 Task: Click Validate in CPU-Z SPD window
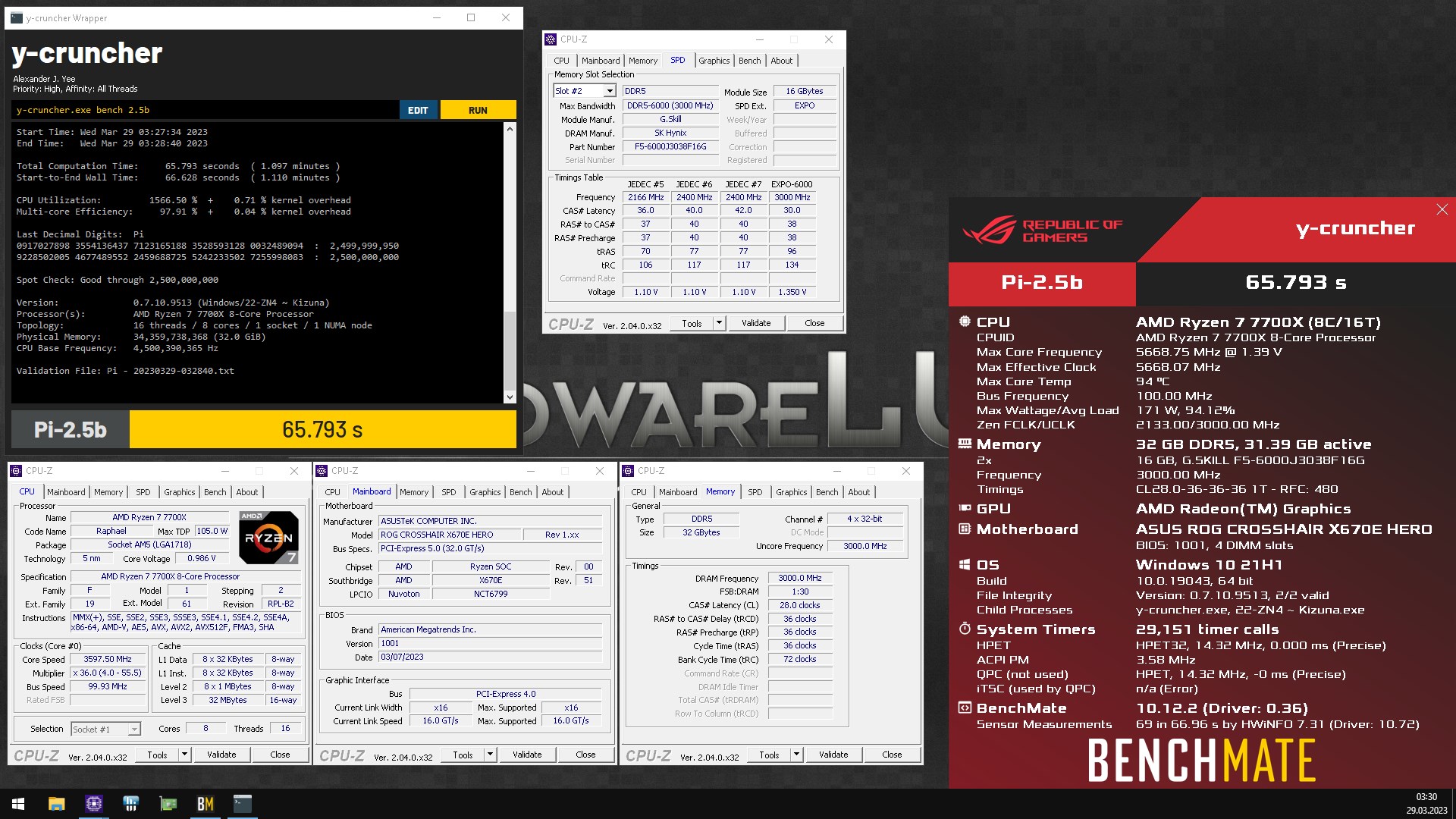pos(756,323)
